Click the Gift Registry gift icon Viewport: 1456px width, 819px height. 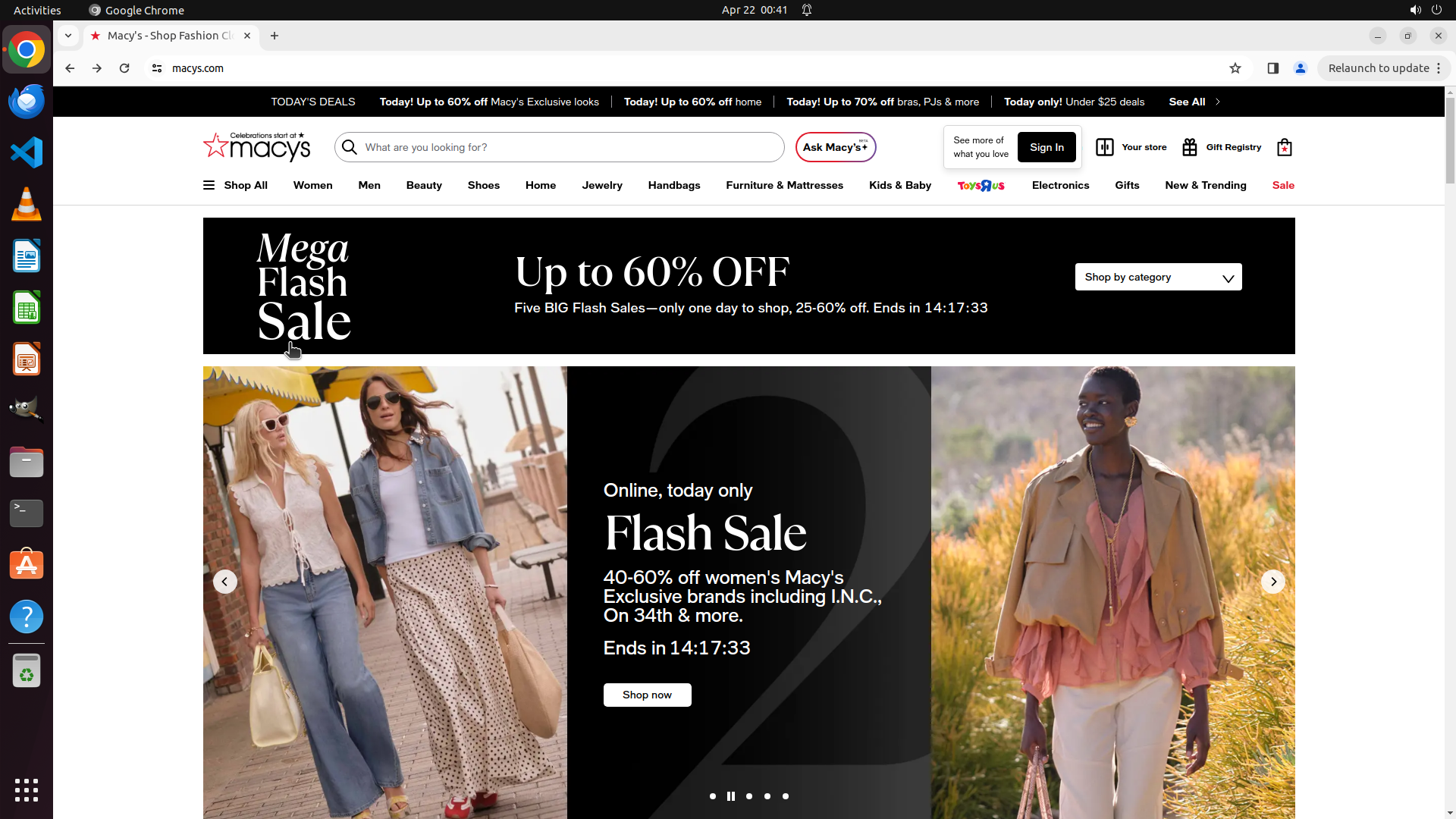(x=1189, y=147)
